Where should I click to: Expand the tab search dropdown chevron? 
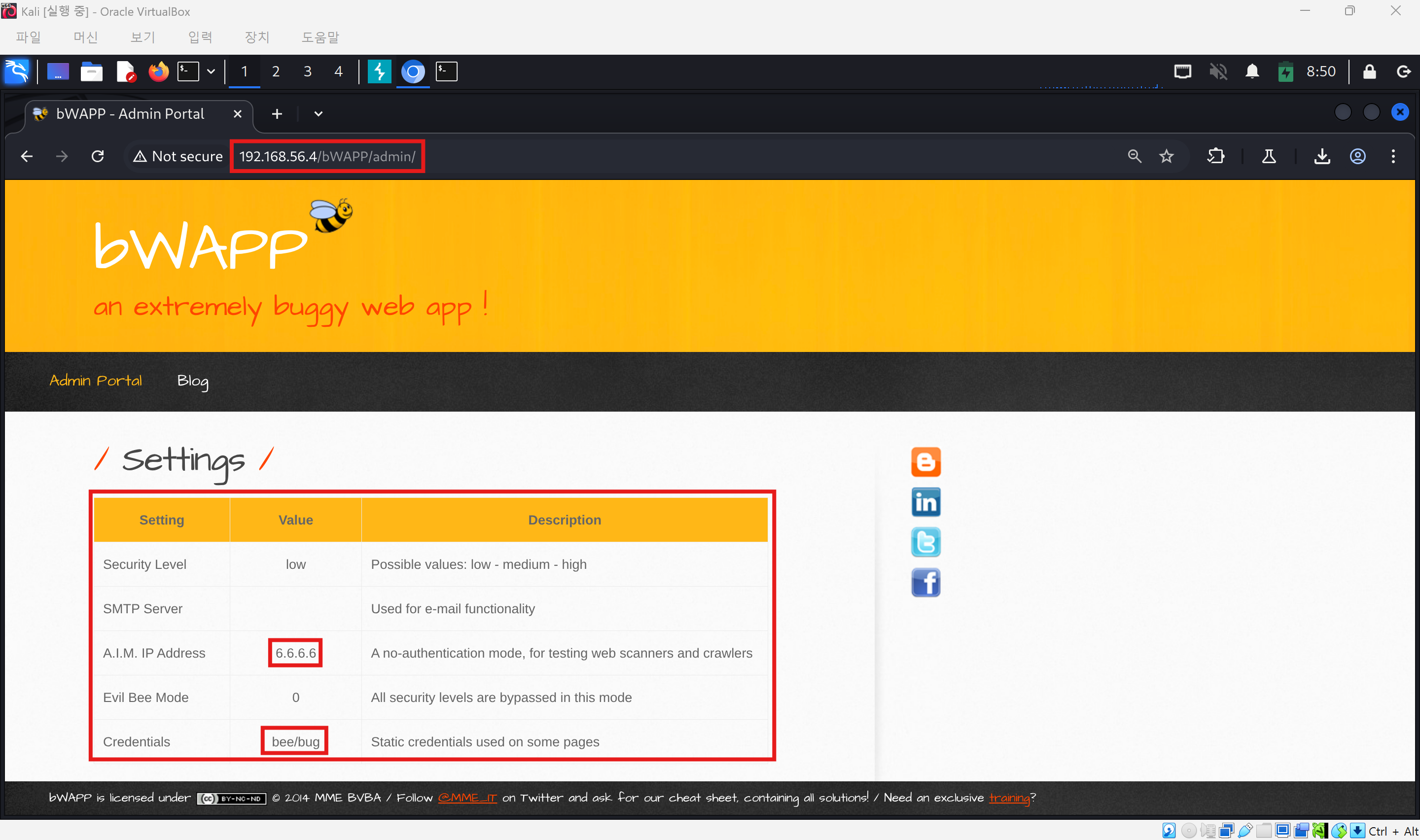point(318,114)
